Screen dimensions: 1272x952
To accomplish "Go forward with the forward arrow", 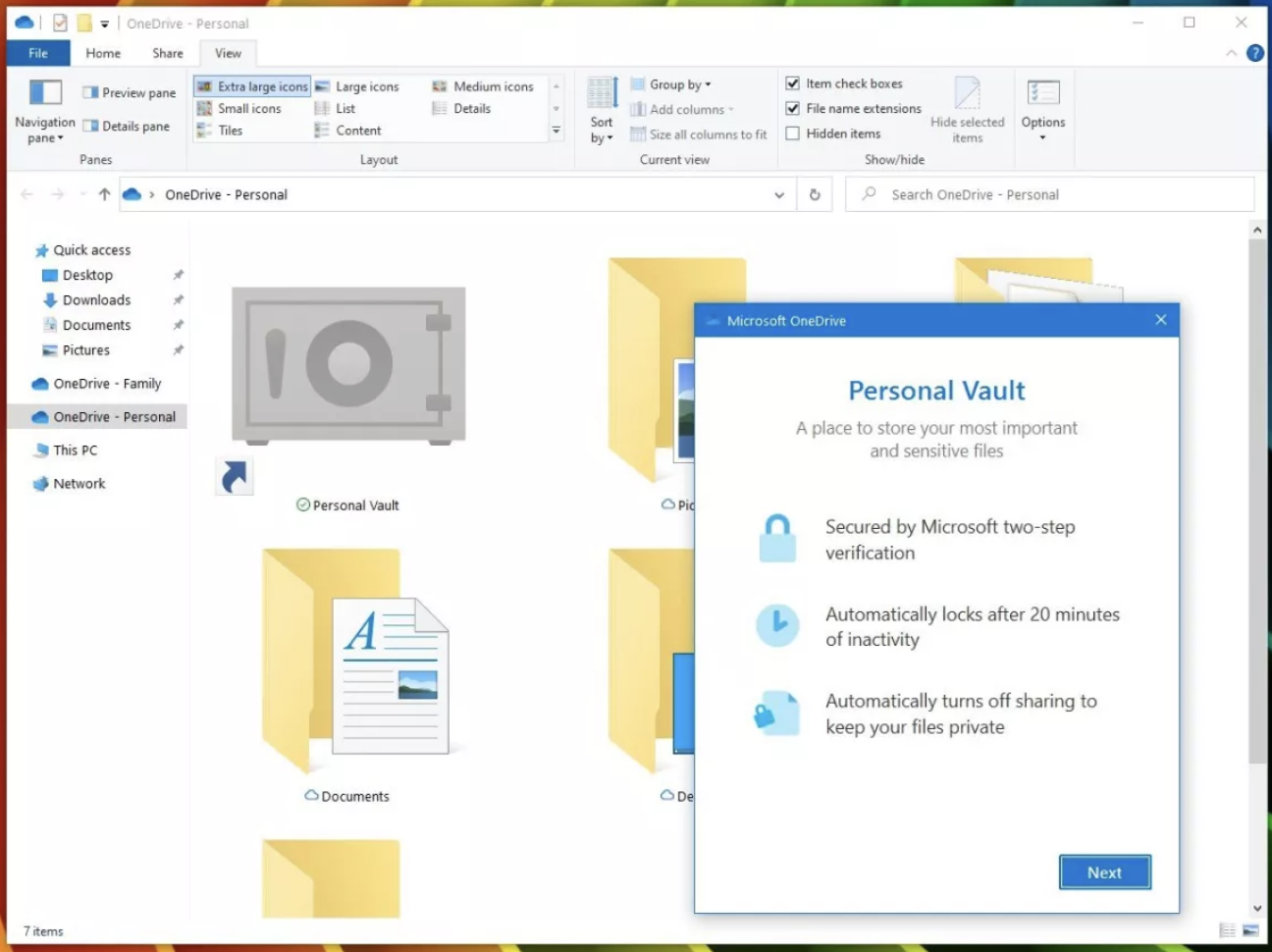I will click(58, 194).
